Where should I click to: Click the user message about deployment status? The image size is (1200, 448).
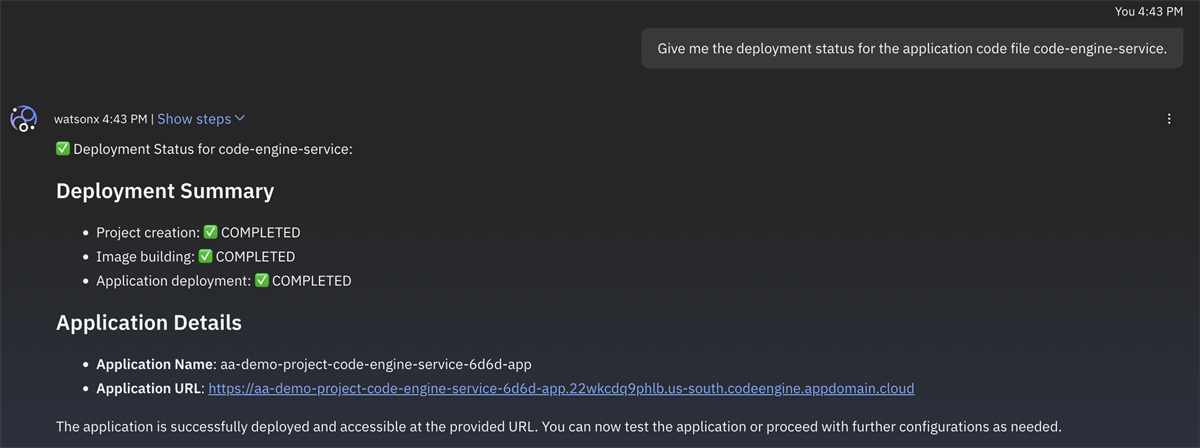[x=912, y=49]
